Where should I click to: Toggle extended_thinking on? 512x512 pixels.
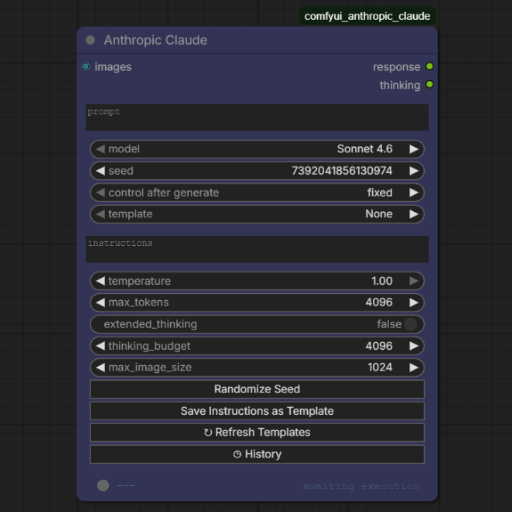click(257, 324)
